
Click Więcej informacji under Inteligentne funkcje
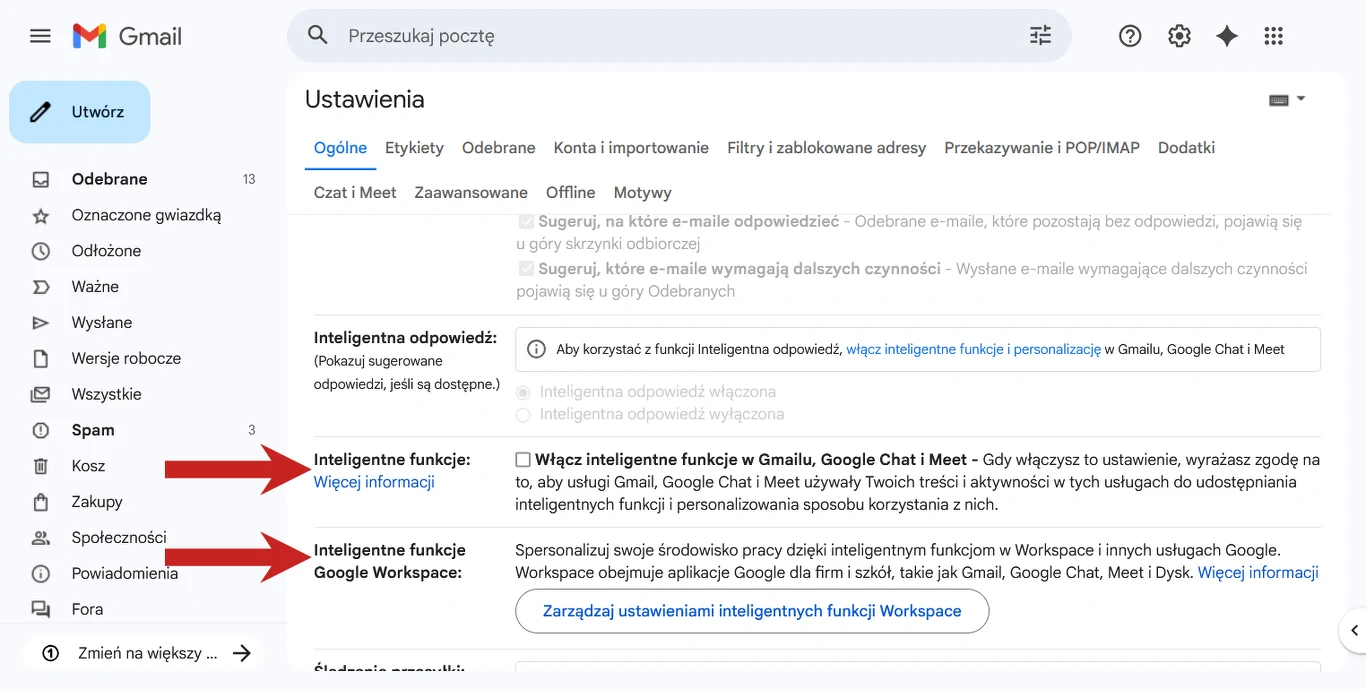(374, 482)
